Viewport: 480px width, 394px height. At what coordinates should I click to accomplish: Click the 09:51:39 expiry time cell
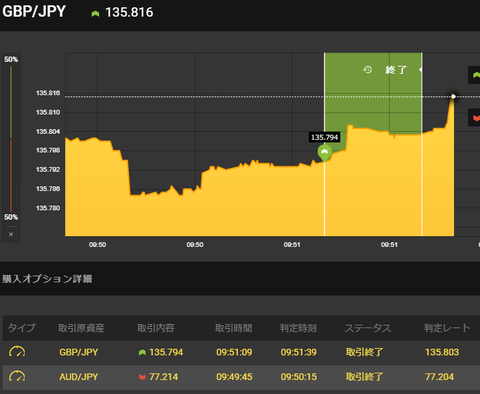(x=298, y=352)
